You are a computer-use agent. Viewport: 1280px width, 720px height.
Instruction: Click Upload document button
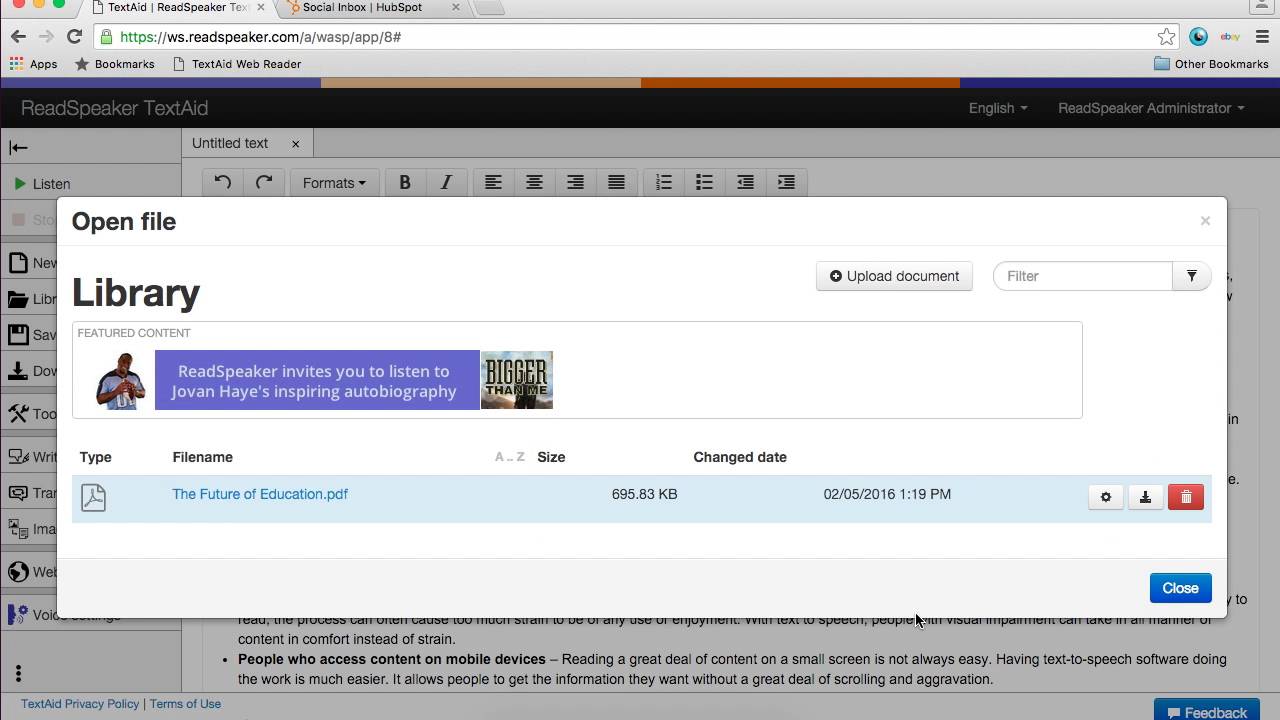(x=894, y=276)
